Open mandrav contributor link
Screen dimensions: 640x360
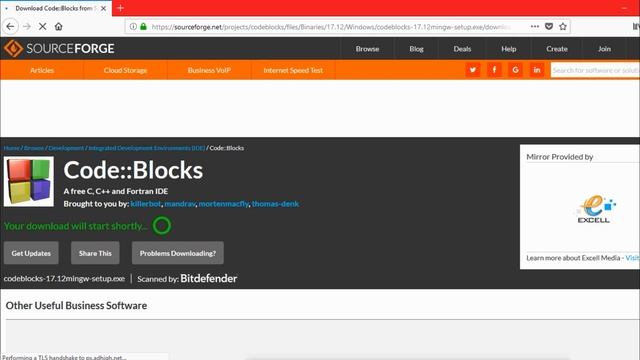pyautogui.click(x=180, y=204)
